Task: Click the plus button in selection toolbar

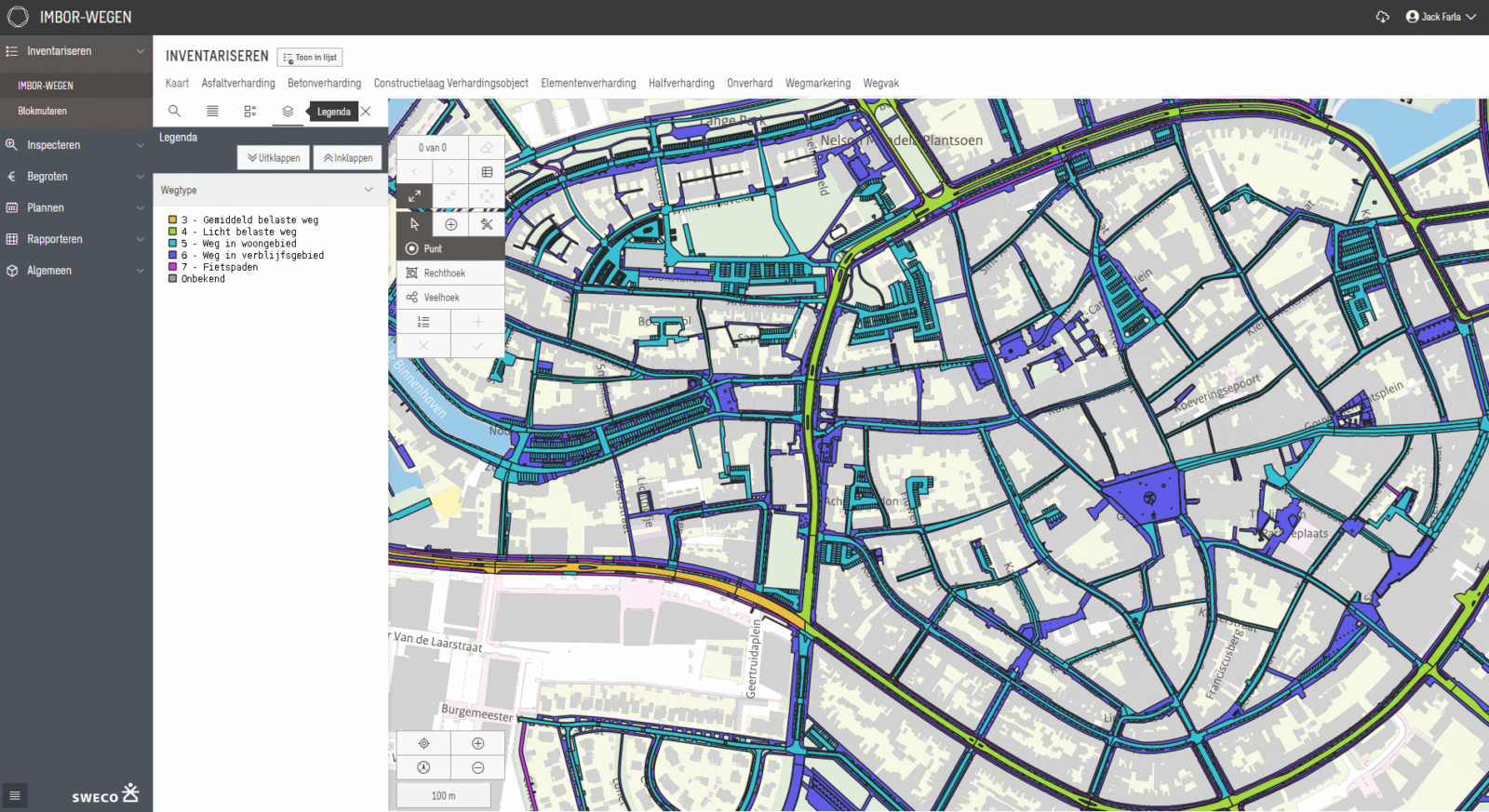Action: (x=477, y=322)
